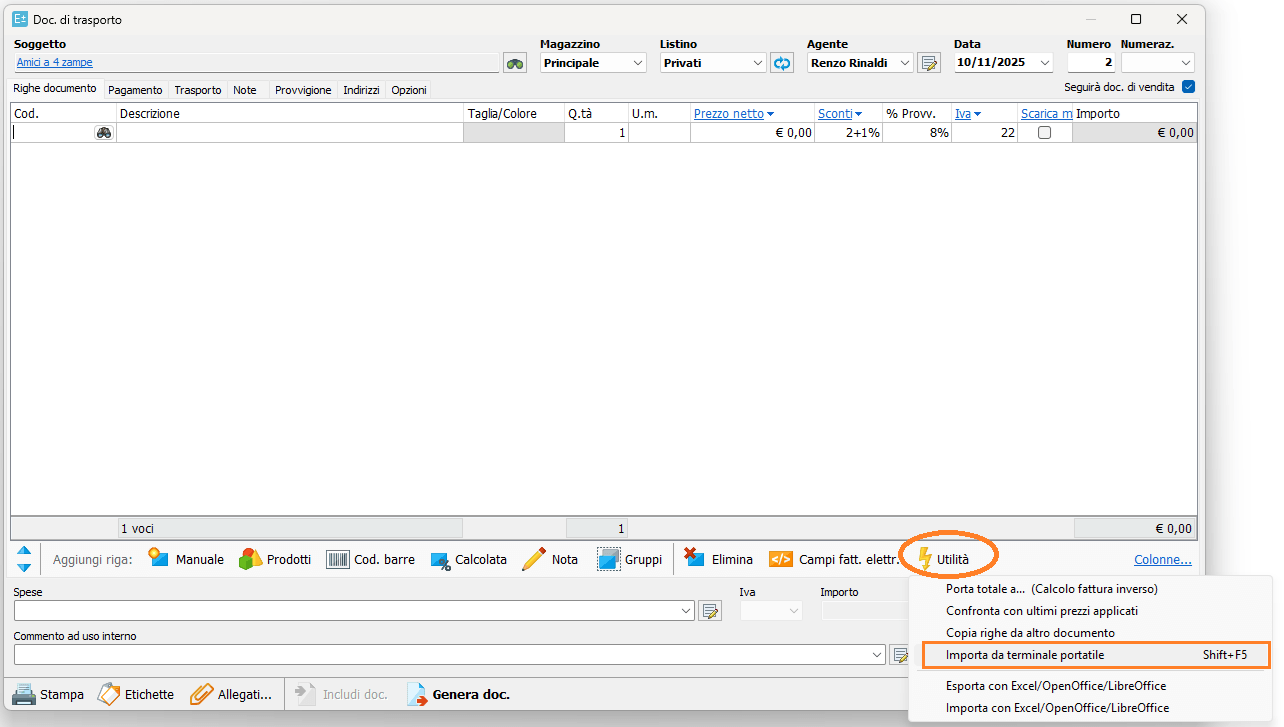Select Importa da terminale portatile
The height and width of the screenshot is (727, 1284).
(x=1025, y=655)
